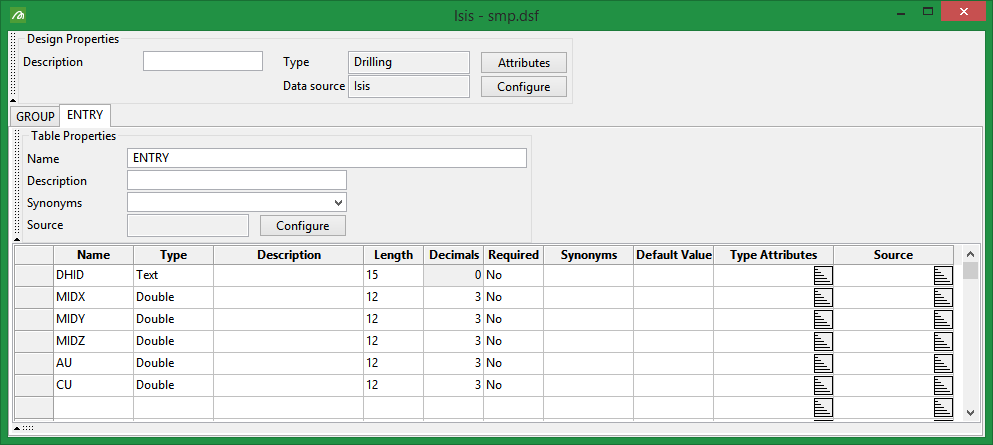
Task: Click Source icon in MIDZ row
Action: pyautogui.click(x=943, y=341)
